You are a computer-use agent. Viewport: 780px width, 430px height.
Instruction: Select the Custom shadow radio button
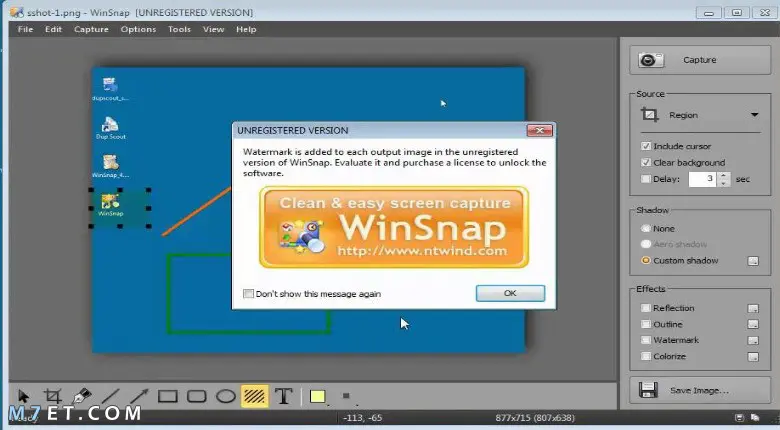[x=646, y=260]
